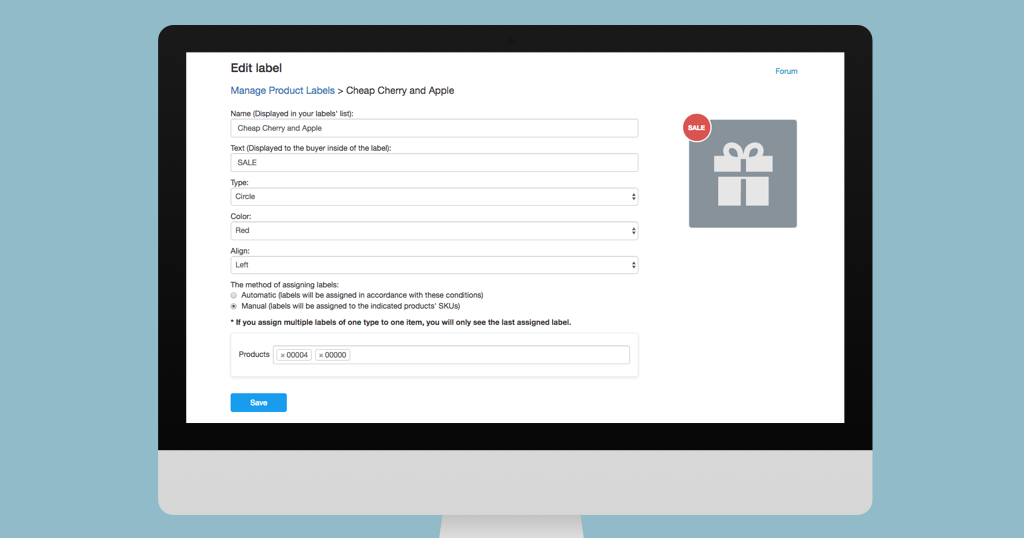Open the Forum link

786,71
